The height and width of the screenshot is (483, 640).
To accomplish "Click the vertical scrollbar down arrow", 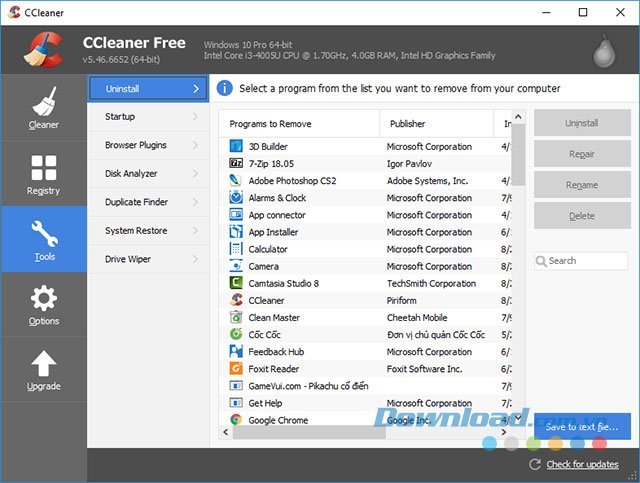I will coord(518,418).
